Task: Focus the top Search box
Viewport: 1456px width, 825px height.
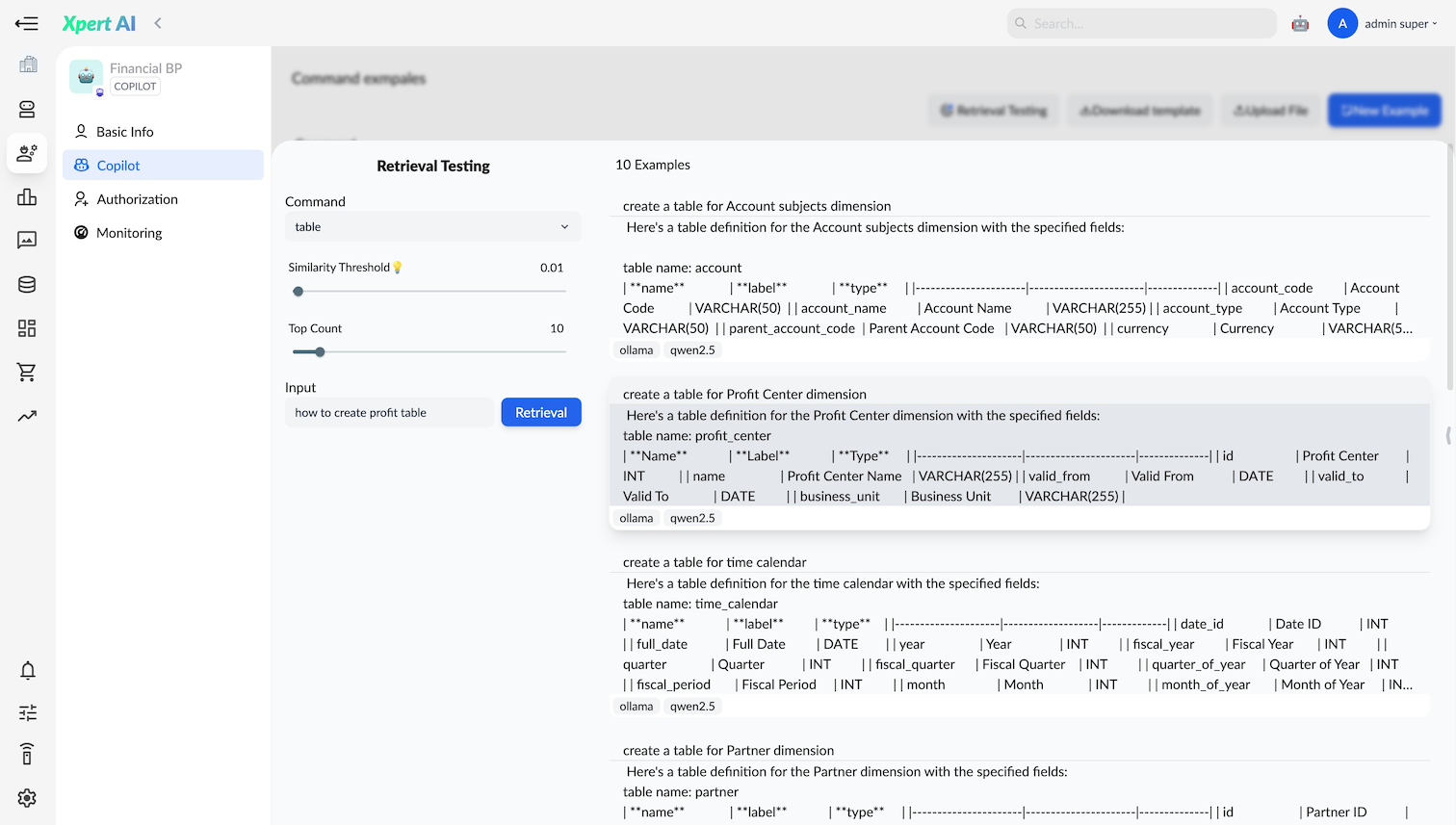Action: (1142, 23)
